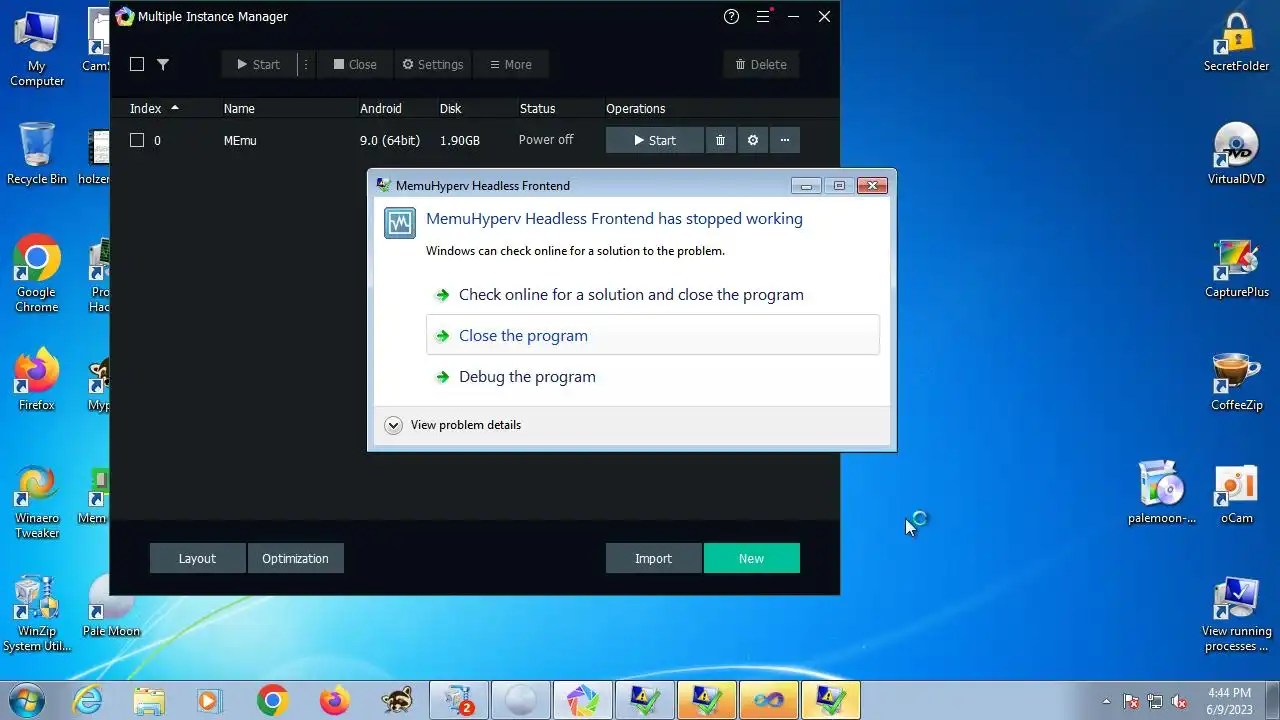Screen dimensions: 1280x720
Task: Open the hamburger menu in Multiple Instance Manager title bar
Action: [x=764, y=17]
